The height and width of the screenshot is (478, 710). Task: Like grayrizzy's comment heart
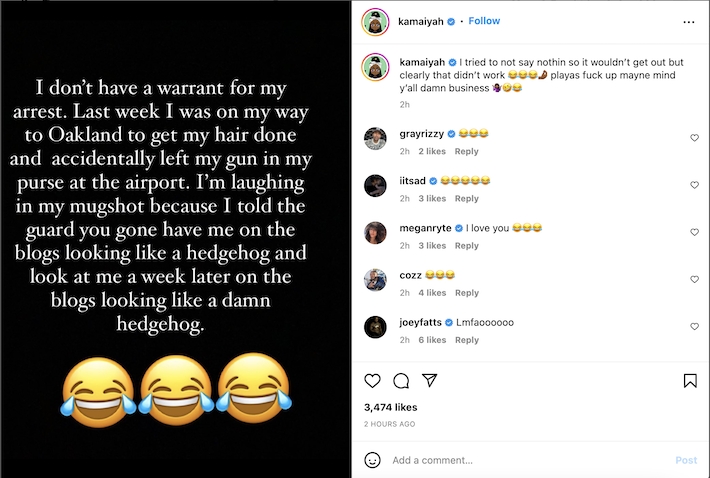tap(694, 138)
